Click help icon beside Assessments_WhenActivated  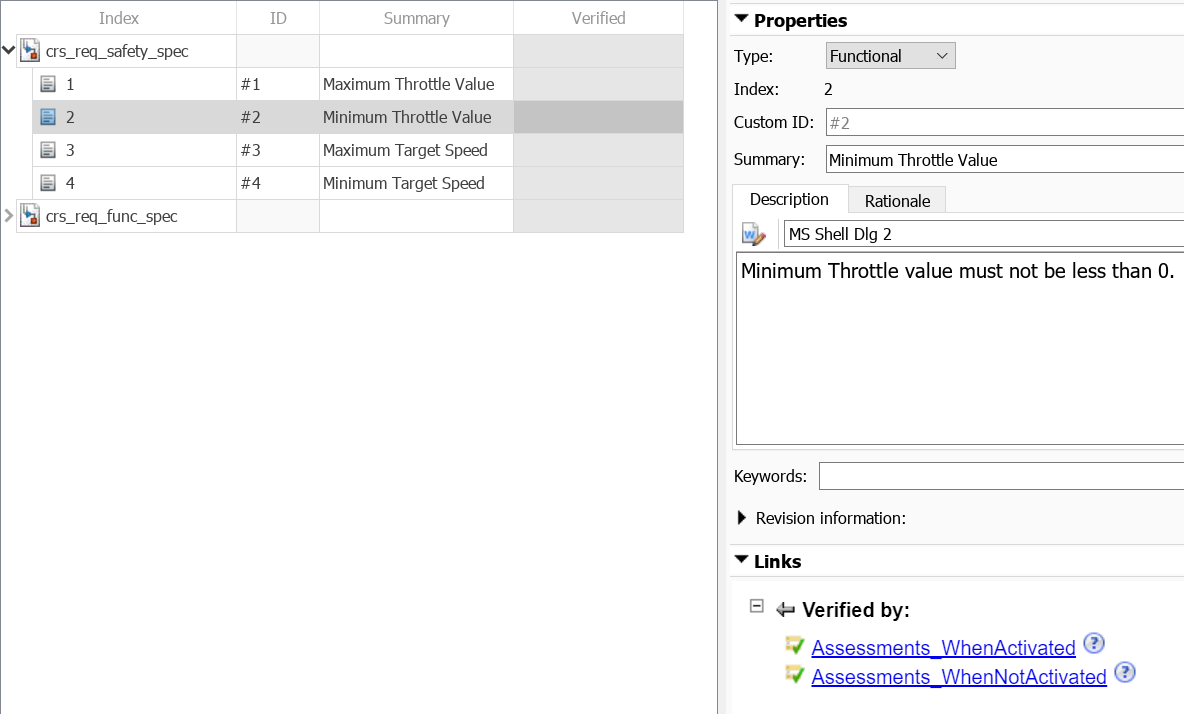tap(1094, 644)
